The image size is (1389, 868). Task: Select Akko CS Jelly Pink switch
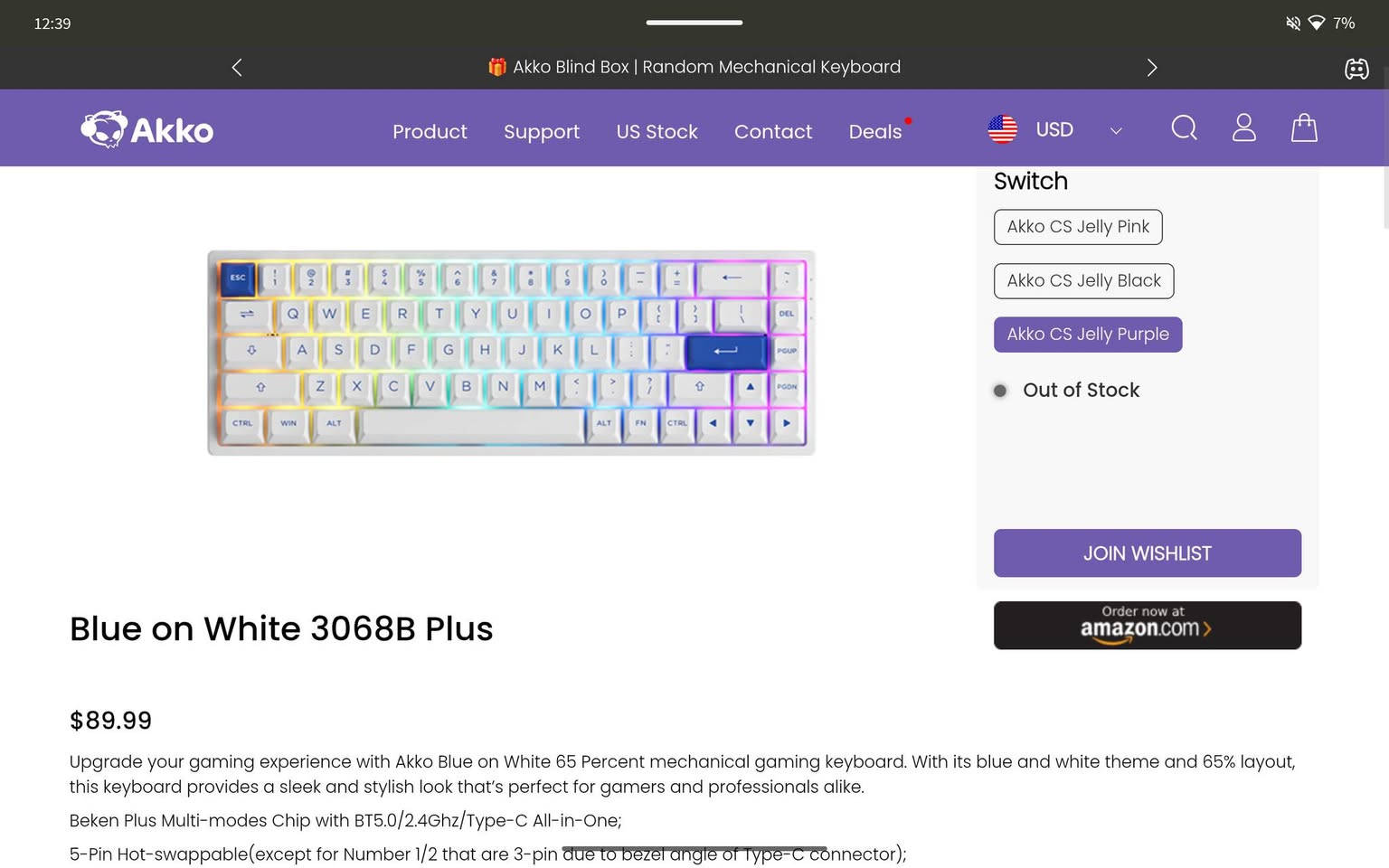pos(1078,227)
